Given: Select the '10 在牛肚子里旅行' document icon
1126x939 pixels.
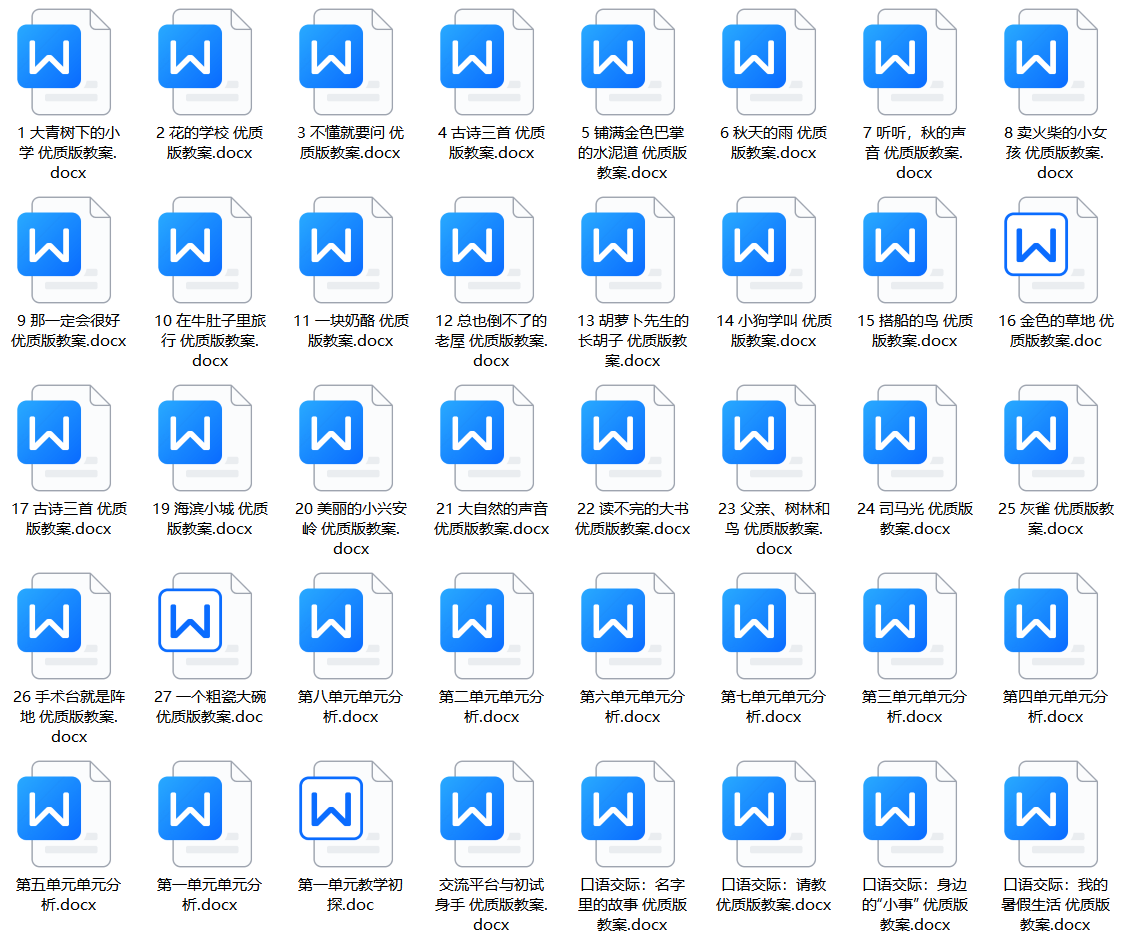Looking at the screenshot, I should tap(205, 250).
